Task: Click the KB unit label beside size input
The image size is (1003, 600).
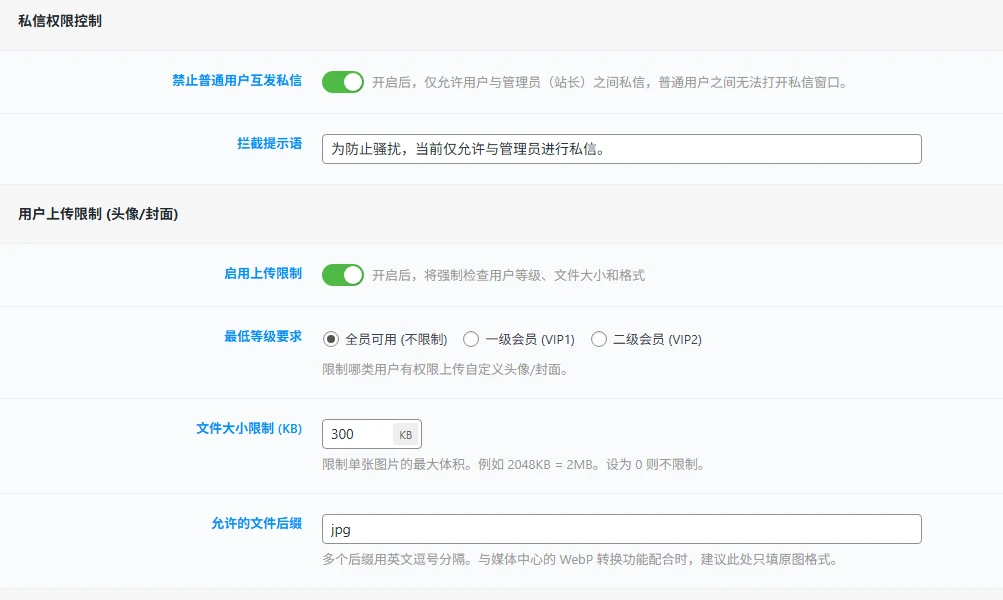Action: [x=404, y=433]
